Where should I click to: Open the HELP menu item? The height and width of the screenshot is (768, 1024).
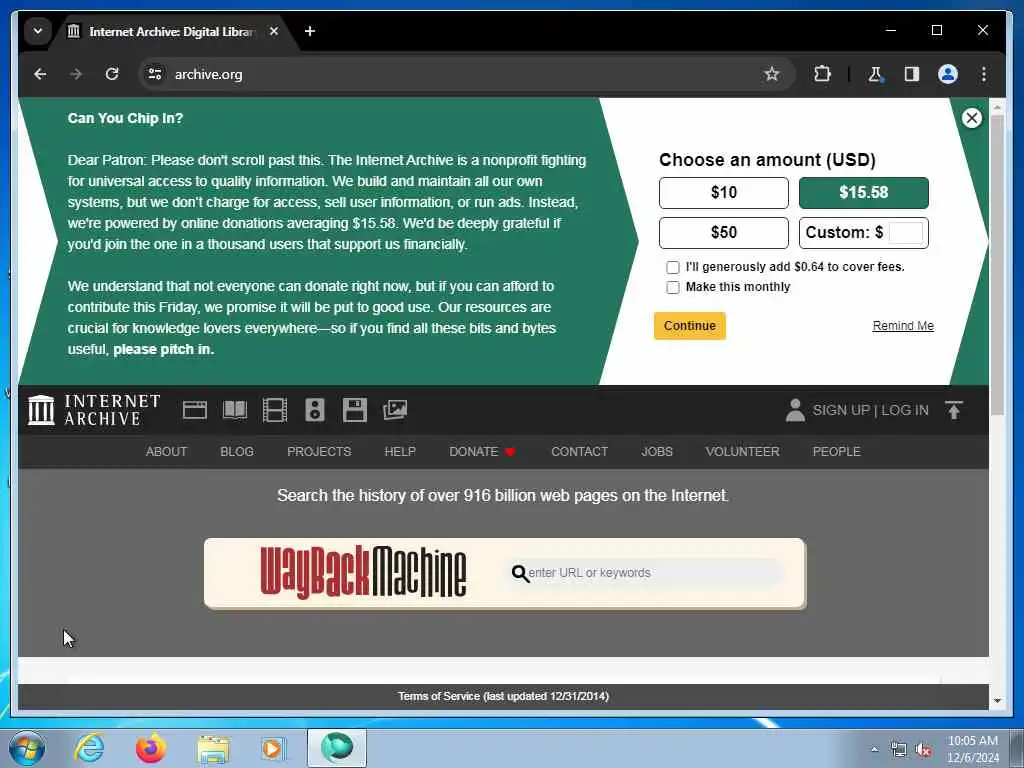pos(400,452)
